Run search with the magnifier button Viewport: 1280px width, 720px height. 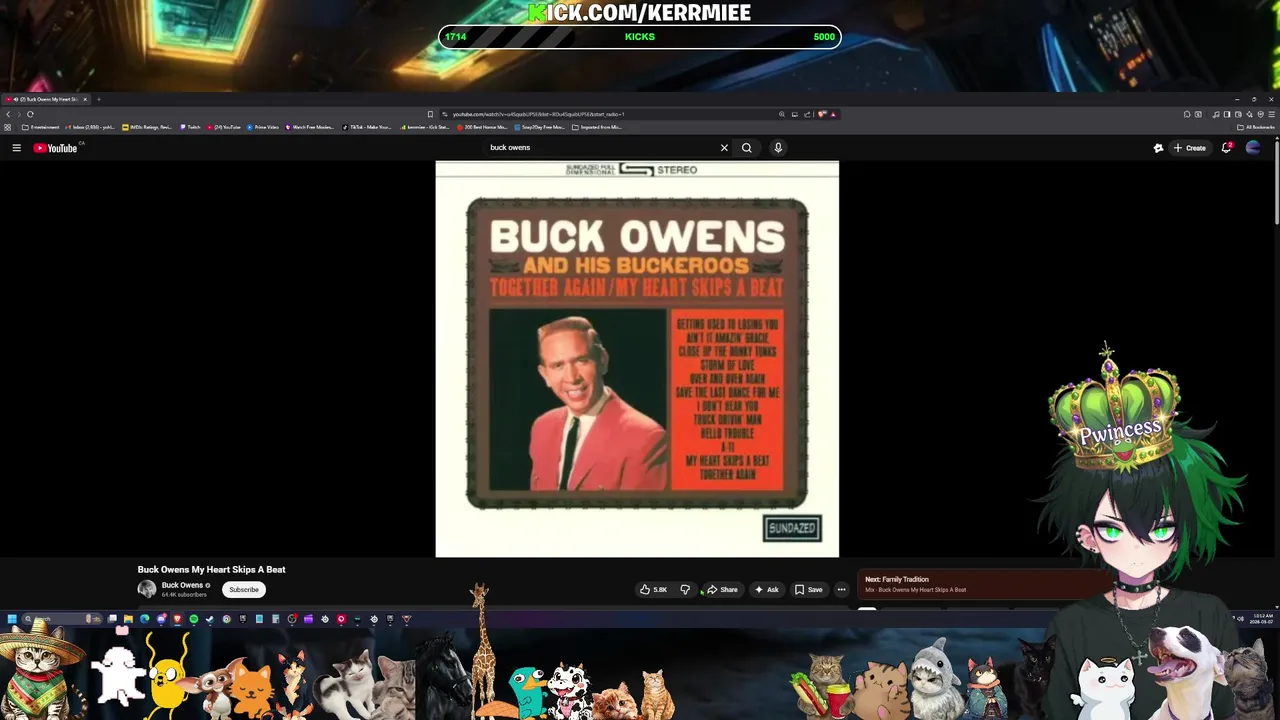point(746,148)
